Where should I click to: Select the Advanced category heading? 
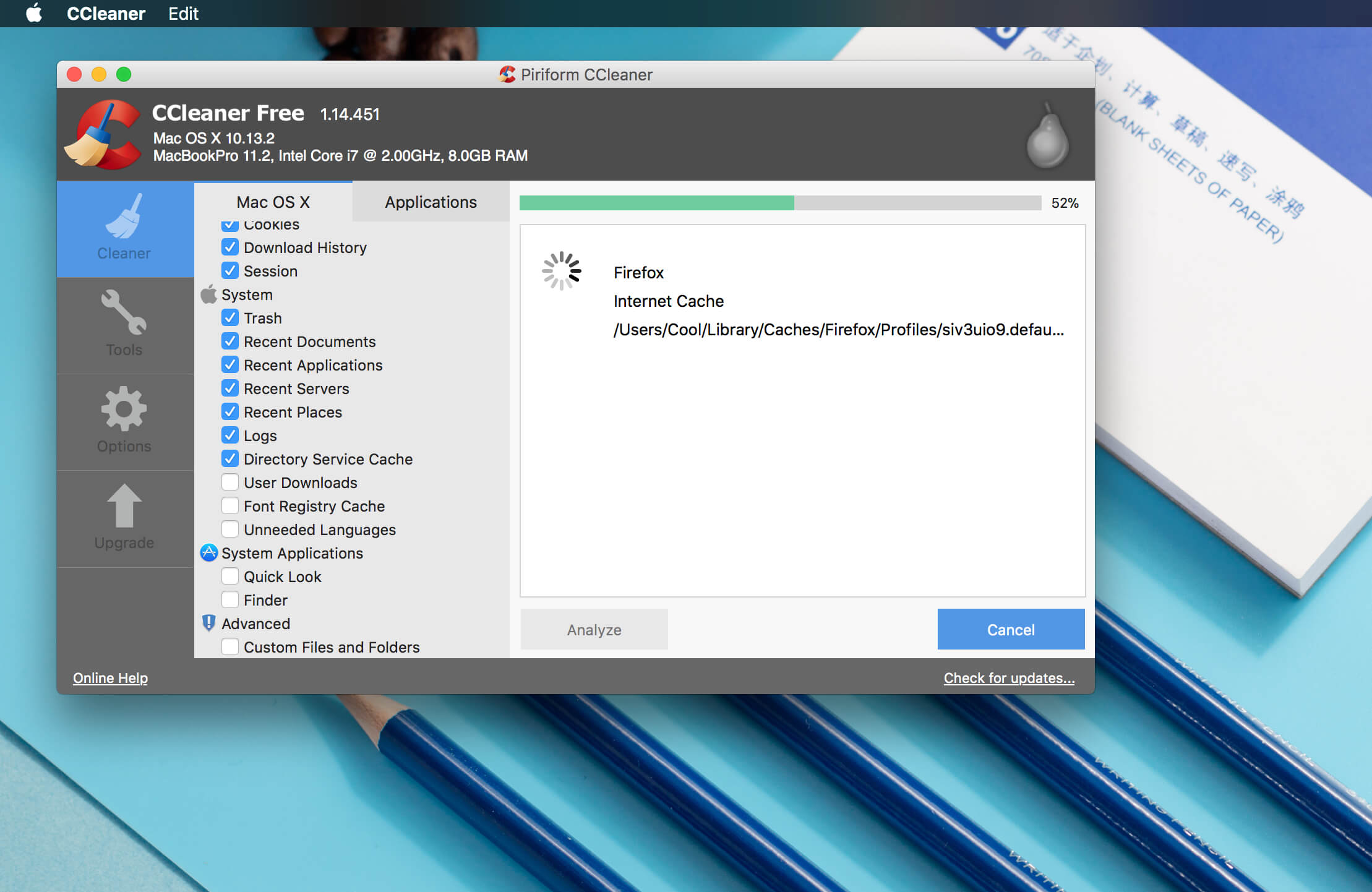coord(255,624)
